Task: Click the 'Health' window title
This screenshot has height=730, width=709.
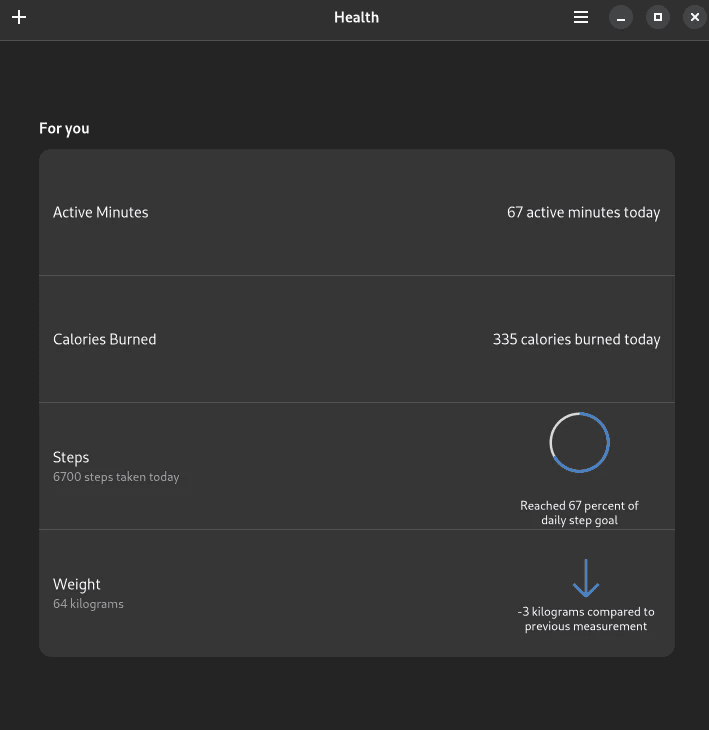Action: click(x=357, y=17)
